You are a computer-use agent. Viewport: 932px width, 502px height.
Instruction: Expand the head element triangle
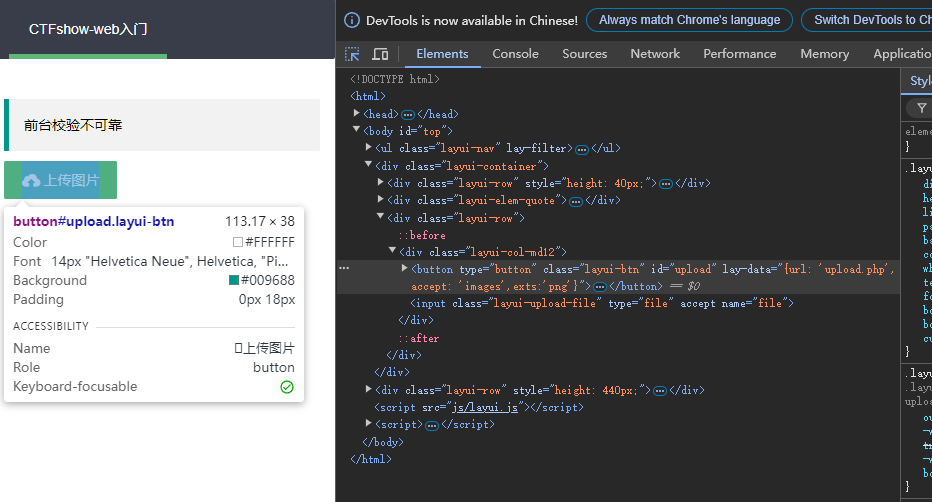coord(357,113)
